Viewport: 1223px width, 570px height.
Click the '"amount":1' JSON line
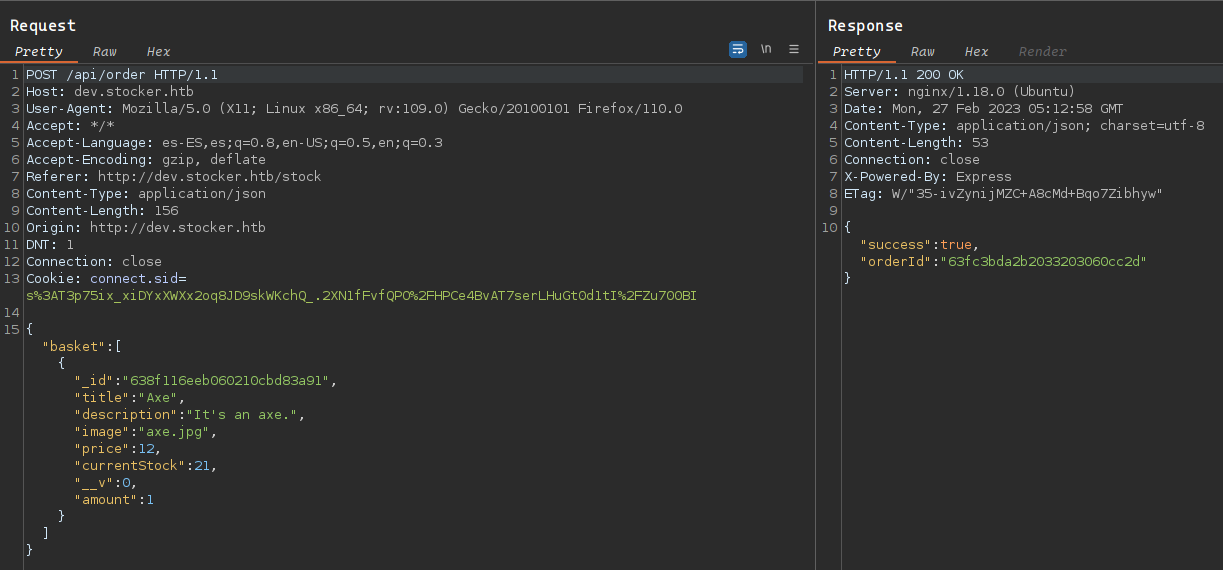point(114,500)
